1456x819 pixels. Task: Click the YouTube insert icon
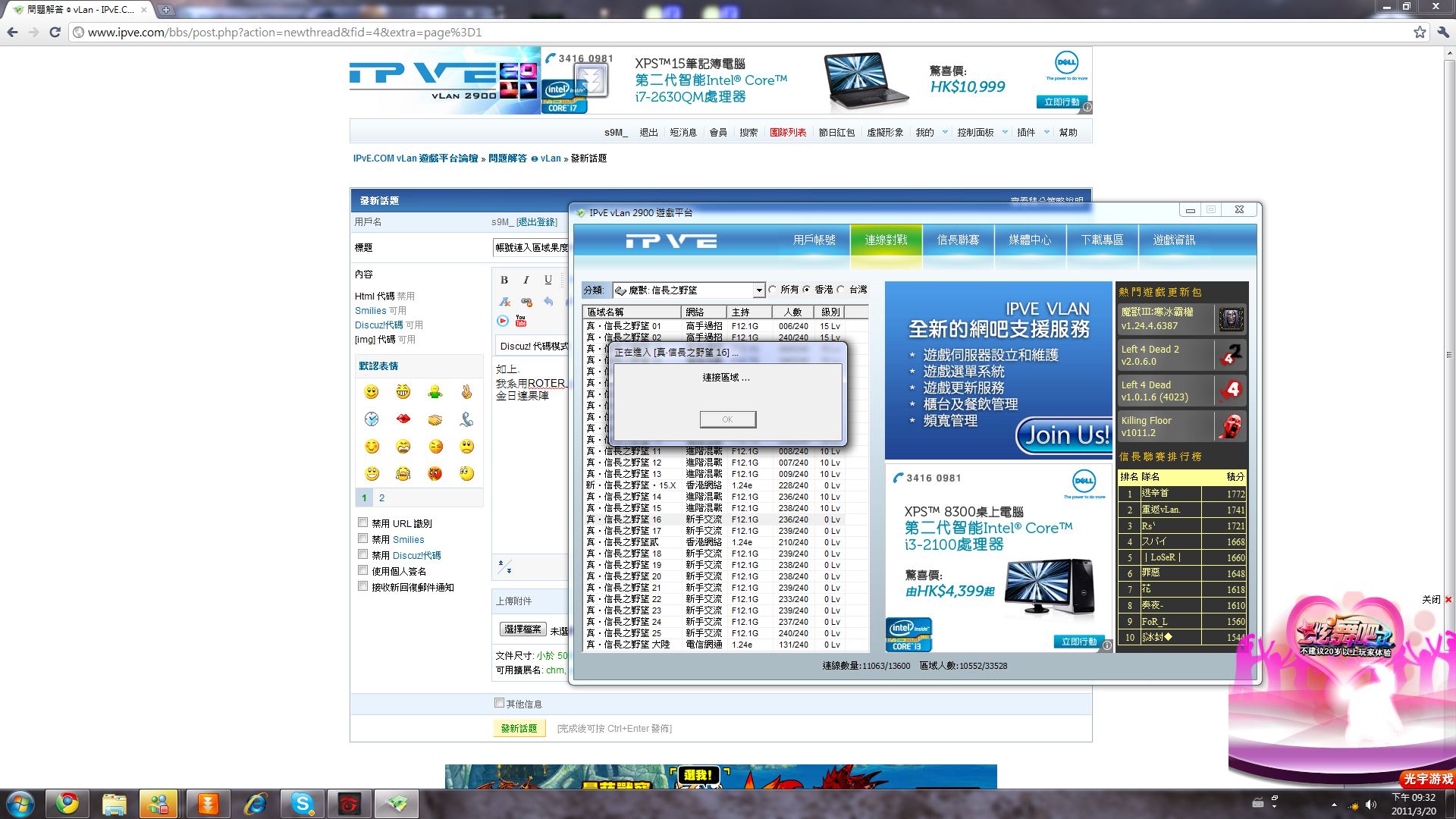pos(521,321)
